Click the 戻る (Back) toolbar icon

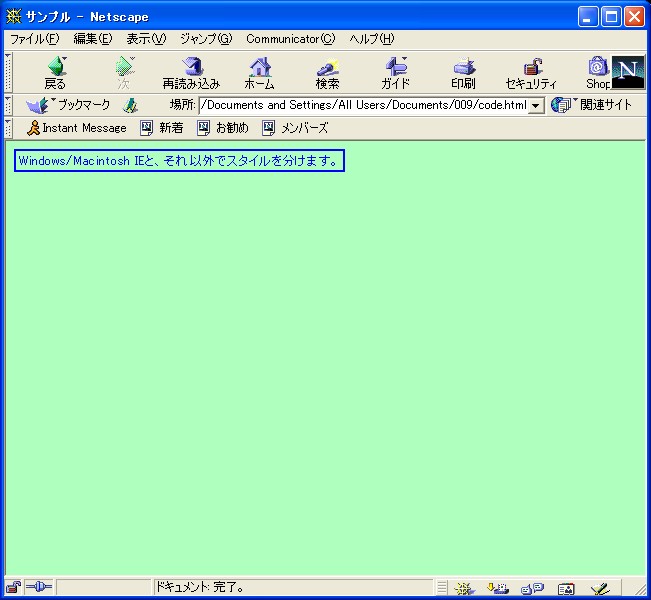point(56,73)
